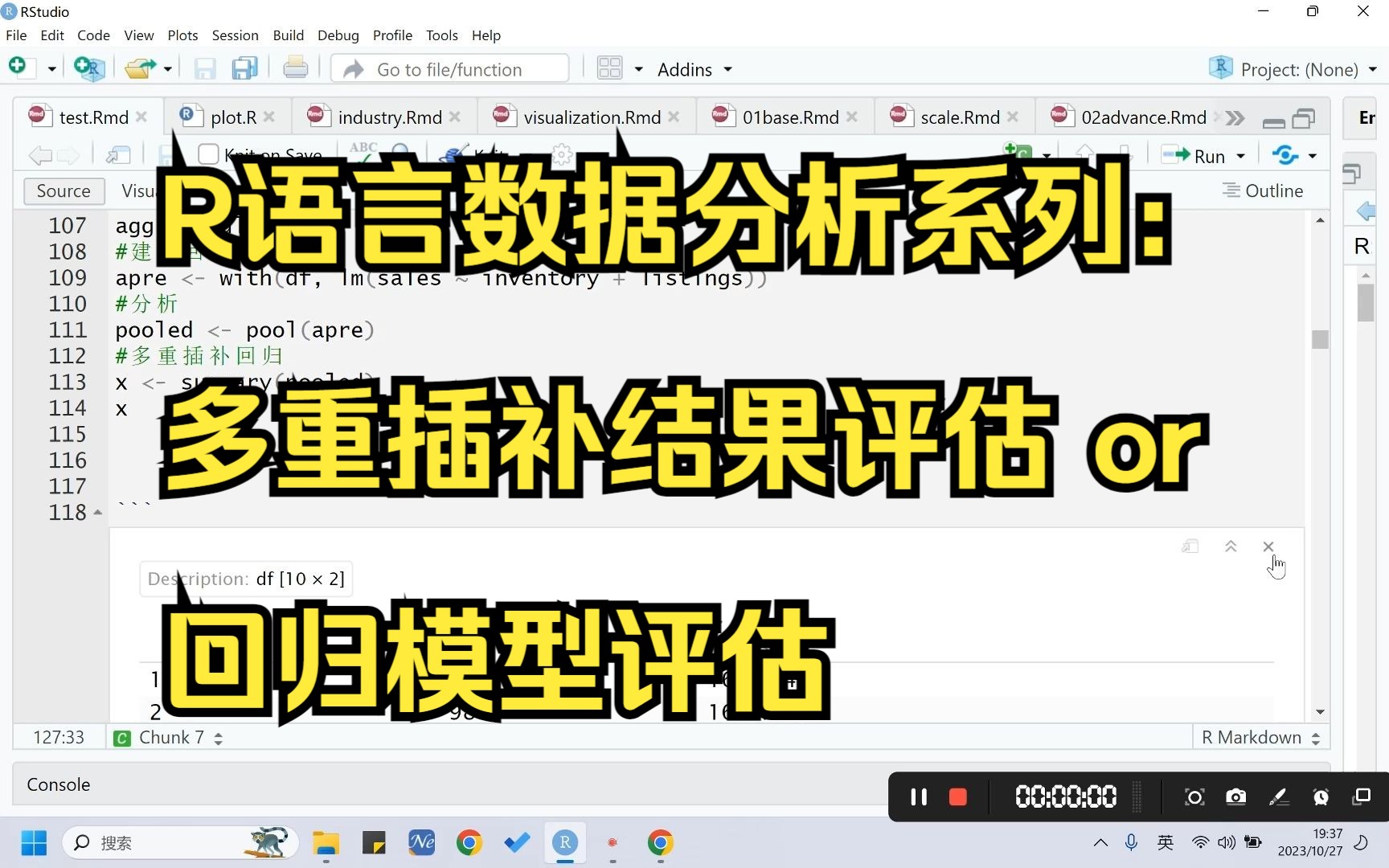Open the knit options gear icon
Viewport: 1389px width, 868px height.
563,154
